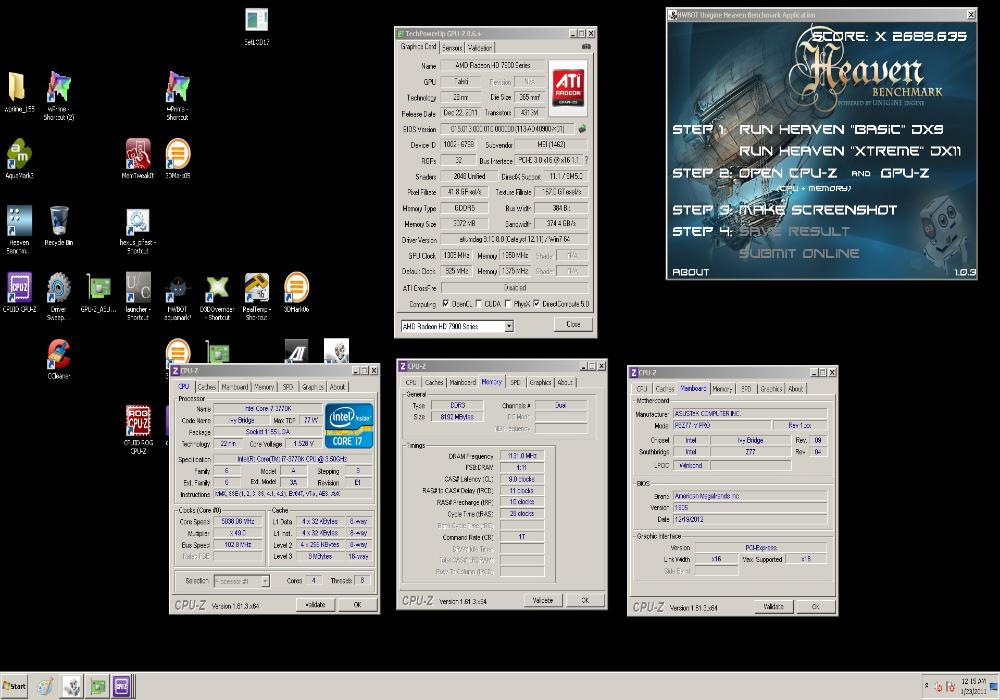The image size is (1000, 700).
Task: Toggle the PhysX checkbox in GPU-Z
Action: 508,304
